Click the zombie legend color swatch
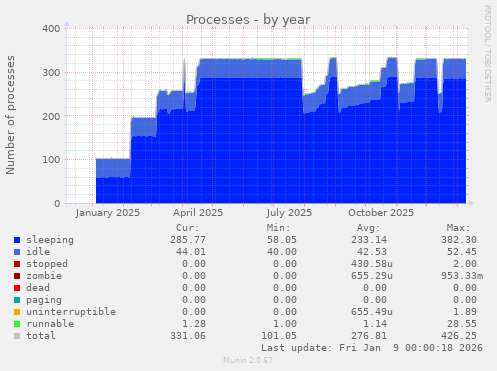This screenshot has height=371, width=497. tap(17, 276)
